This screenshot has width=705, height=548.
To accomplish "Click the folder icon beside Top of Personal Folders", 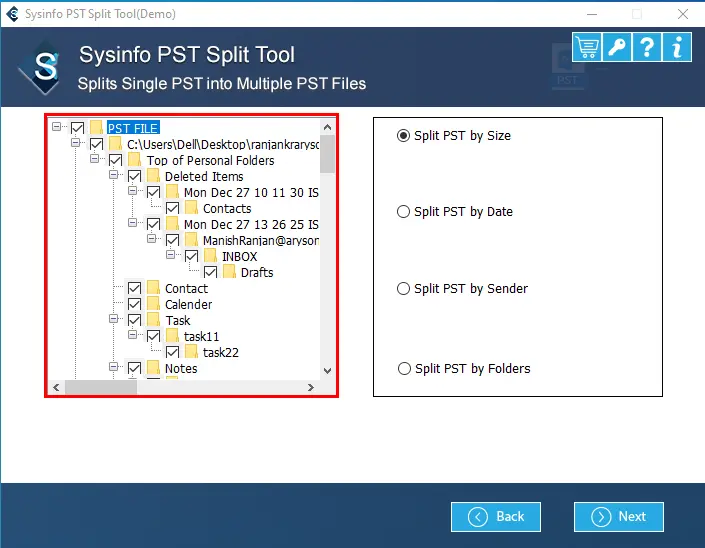I will point(134,160).
